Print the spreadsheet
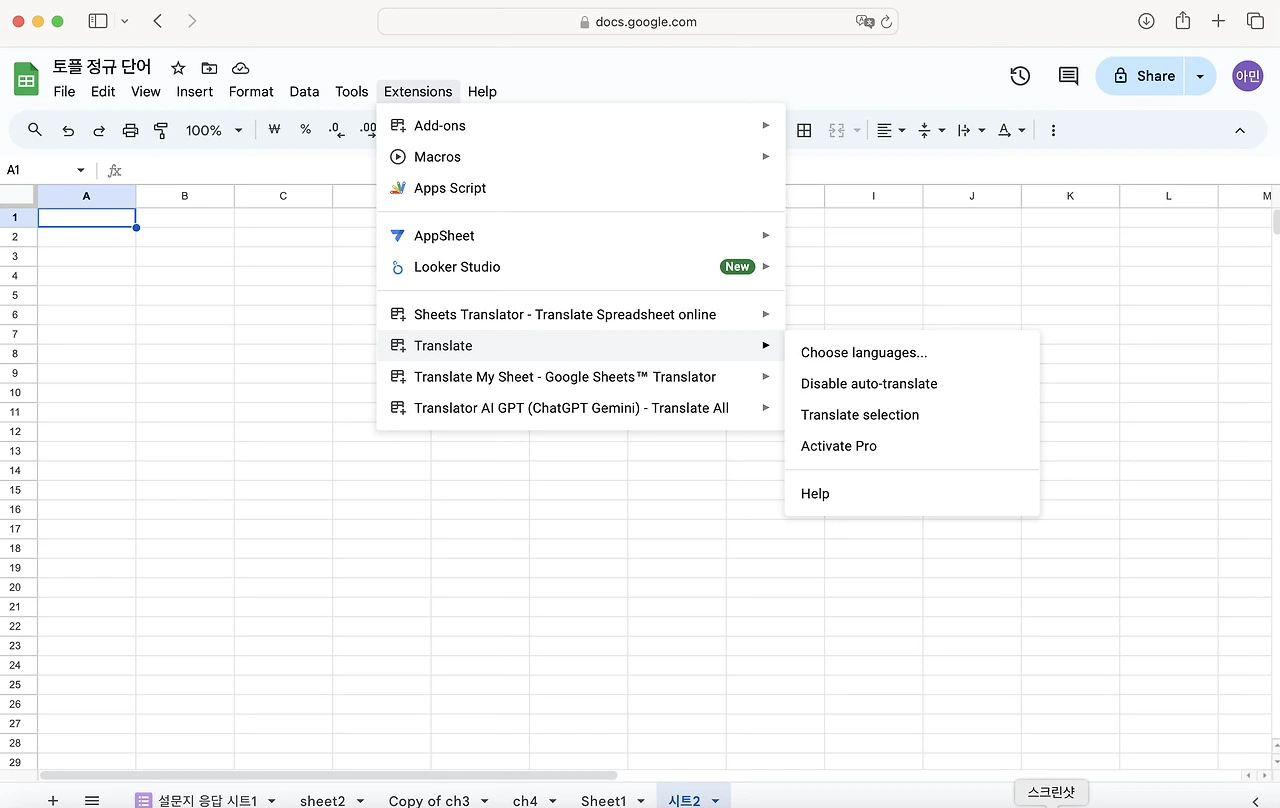The image size is (1280, 808). click(x=130, y=130)
